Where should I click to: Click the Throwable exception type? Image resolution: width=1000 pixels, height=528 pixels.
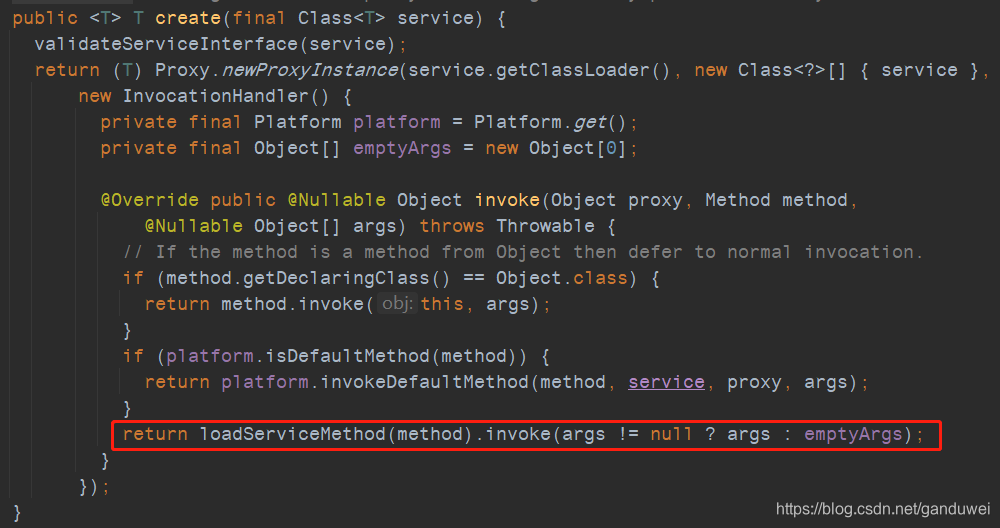[545, 226]
